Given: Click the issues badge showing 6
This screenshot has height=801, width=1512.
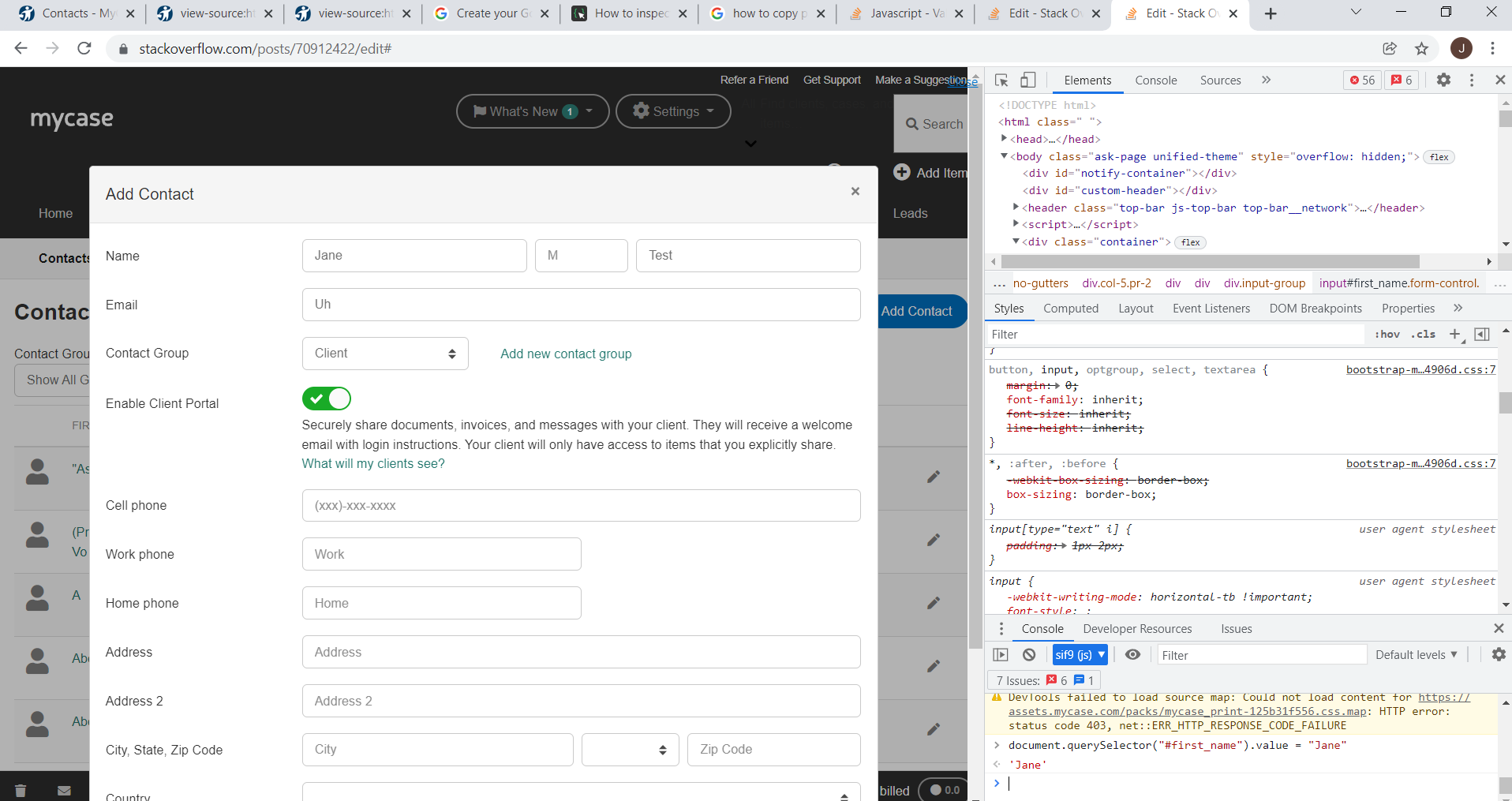Looking at the screenshot, I should point(1402,80).
